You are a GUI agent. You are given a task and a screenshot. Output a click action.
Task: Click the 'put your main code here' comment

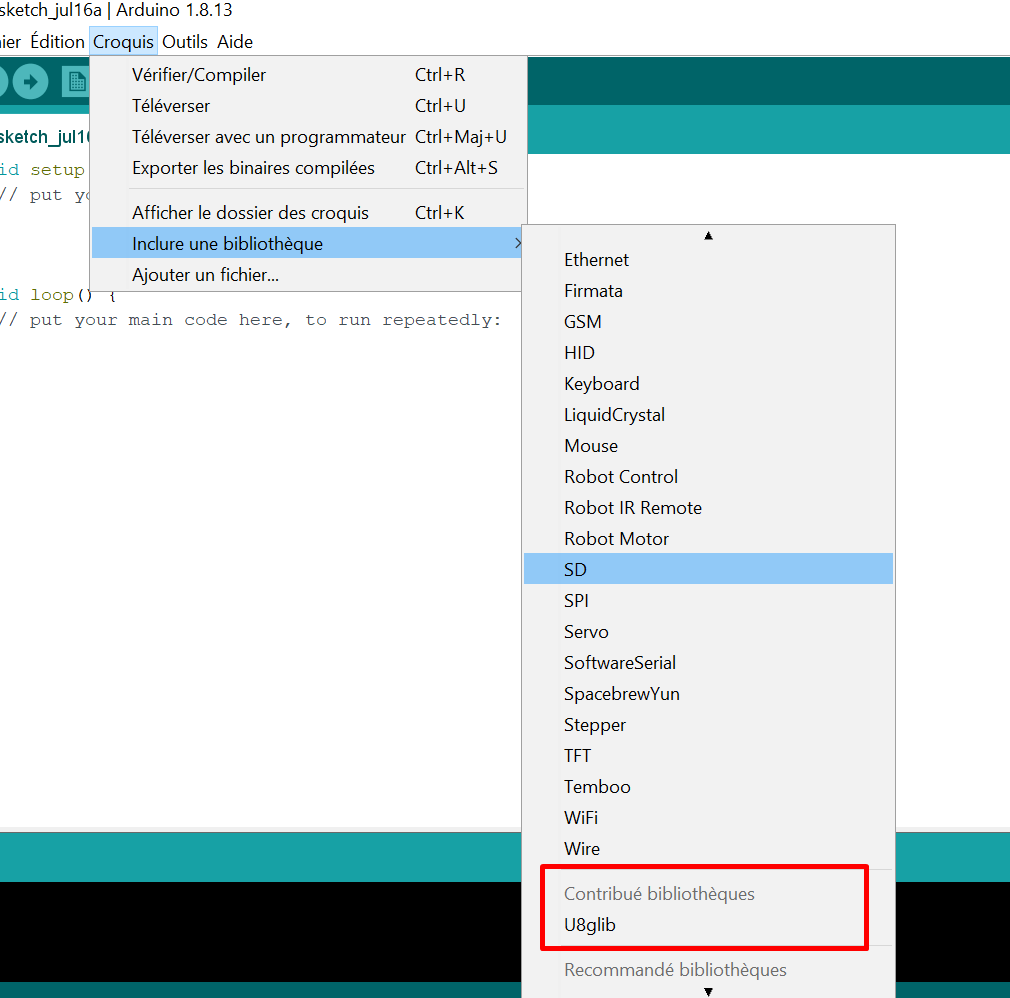tap(250, 320)
